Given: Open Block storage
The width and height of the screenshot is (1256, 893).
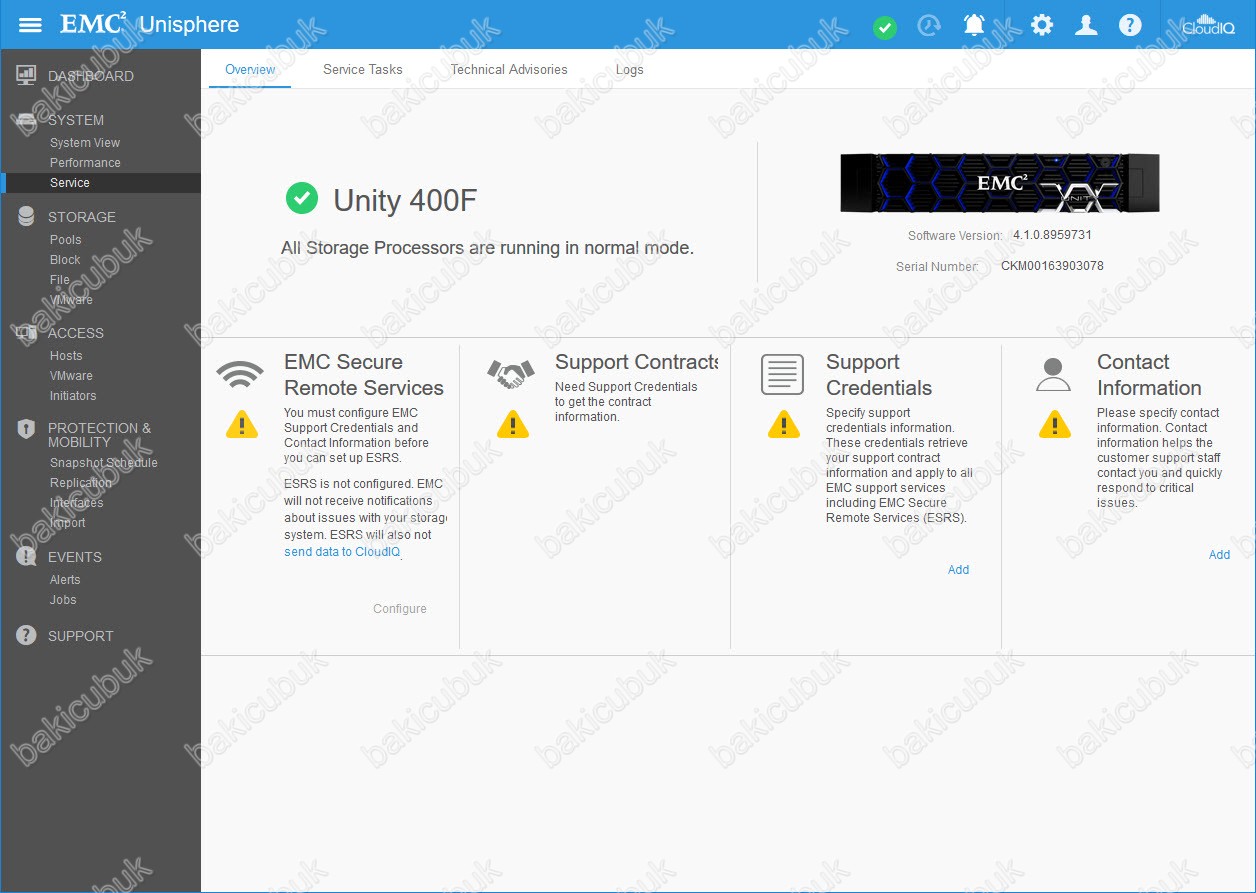Looking at the screenshot, I should coord(65,260).
